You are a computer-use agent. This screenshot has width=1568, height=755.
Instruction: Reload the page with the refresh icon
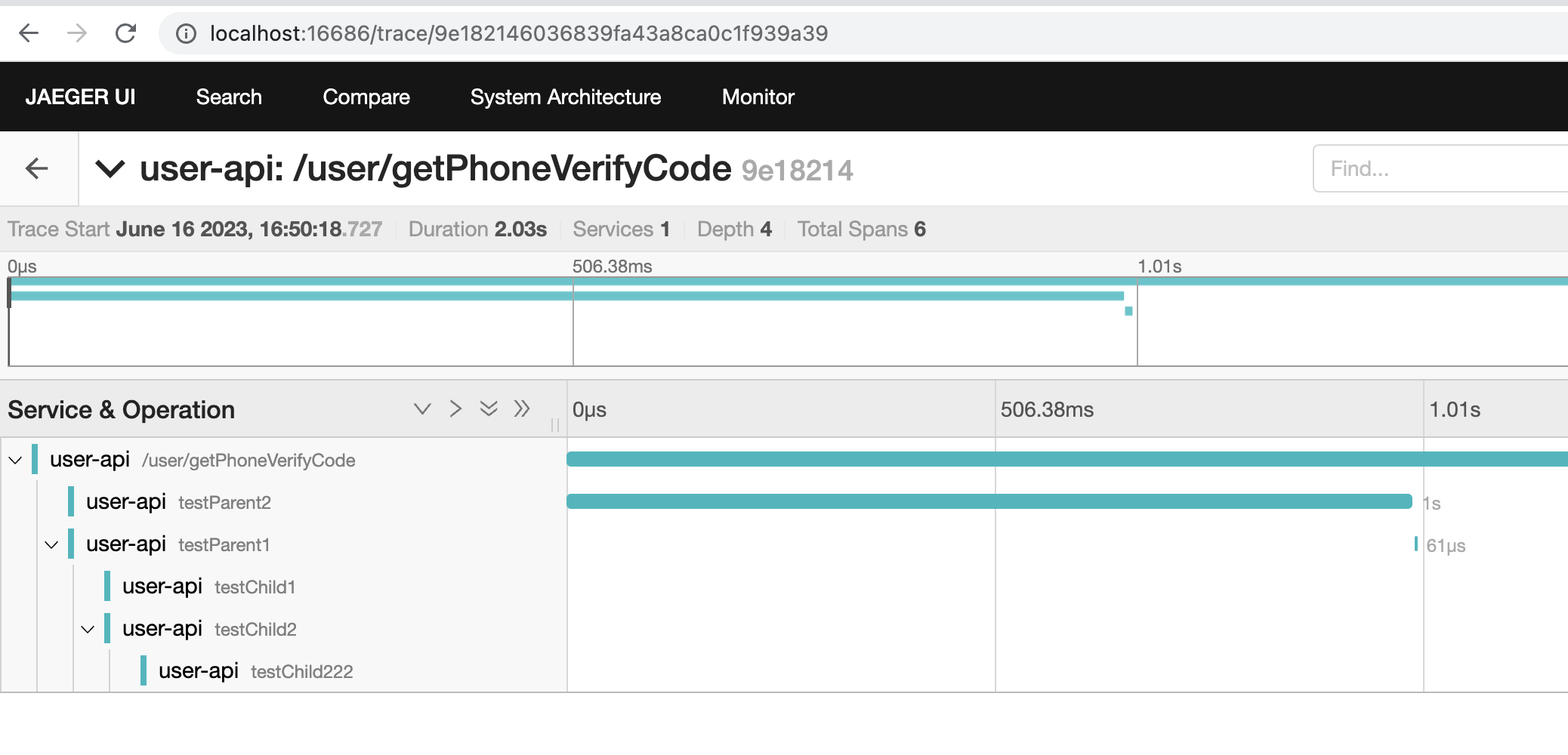coord(125,33)
